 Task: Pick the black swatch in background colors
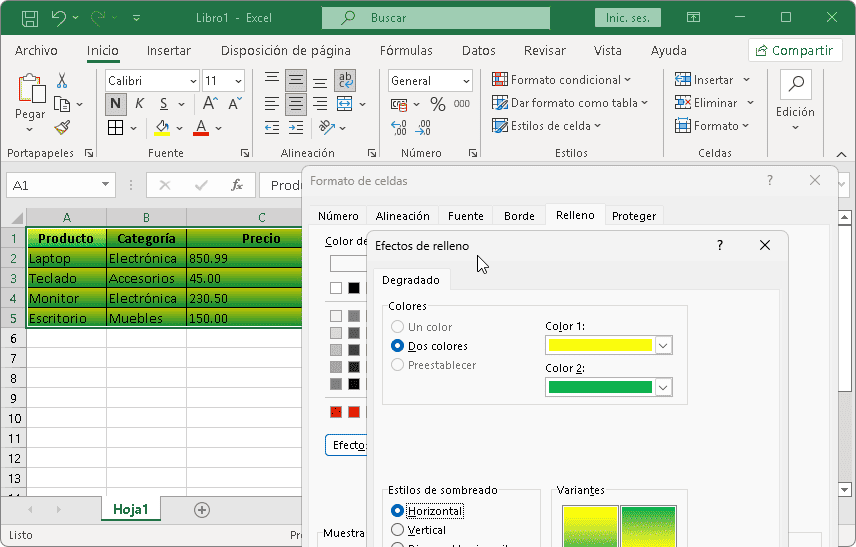coord(353,288)
